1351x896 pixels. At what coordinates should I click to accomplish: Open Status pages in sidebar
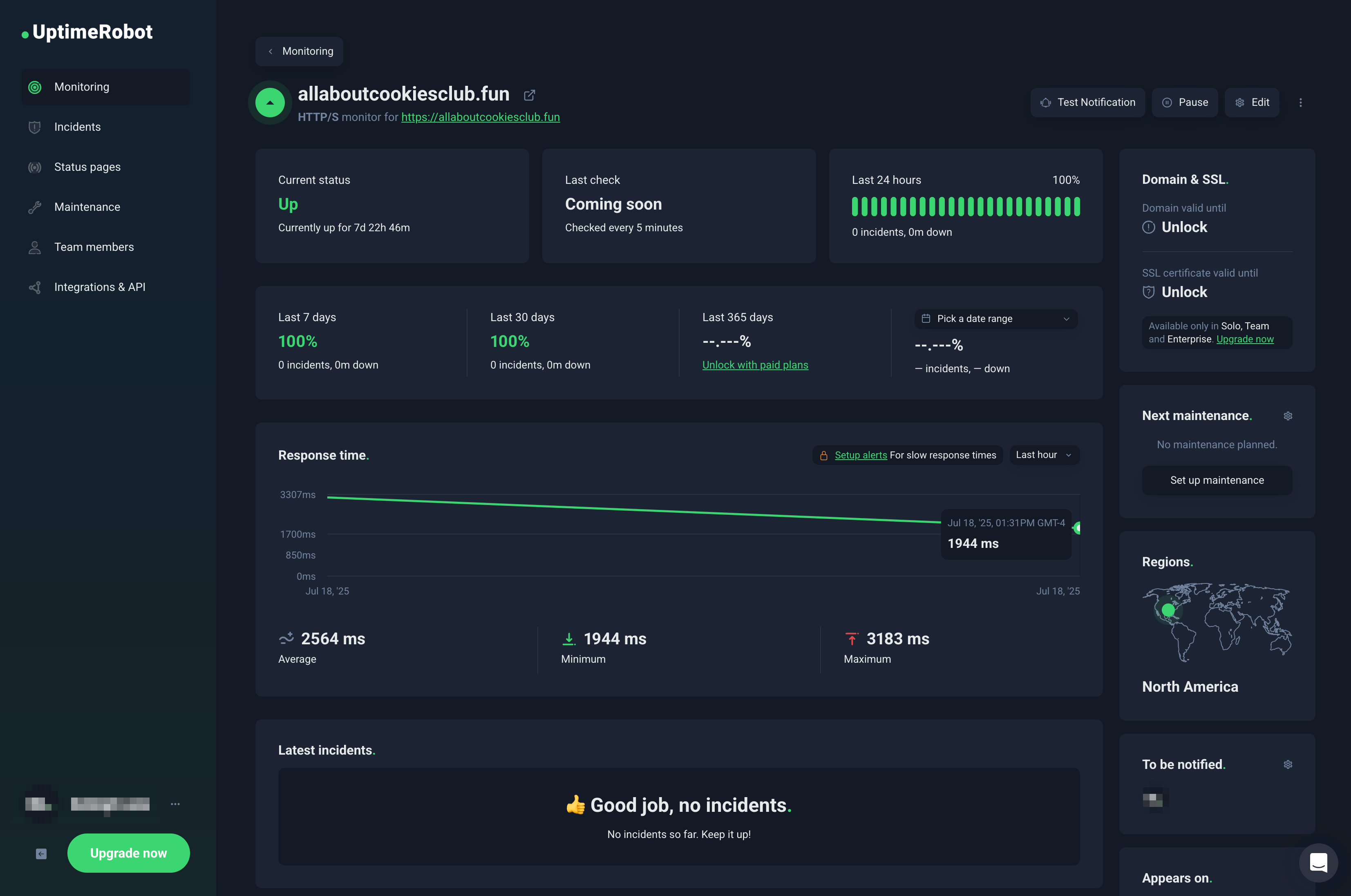[x=105, y=167]
